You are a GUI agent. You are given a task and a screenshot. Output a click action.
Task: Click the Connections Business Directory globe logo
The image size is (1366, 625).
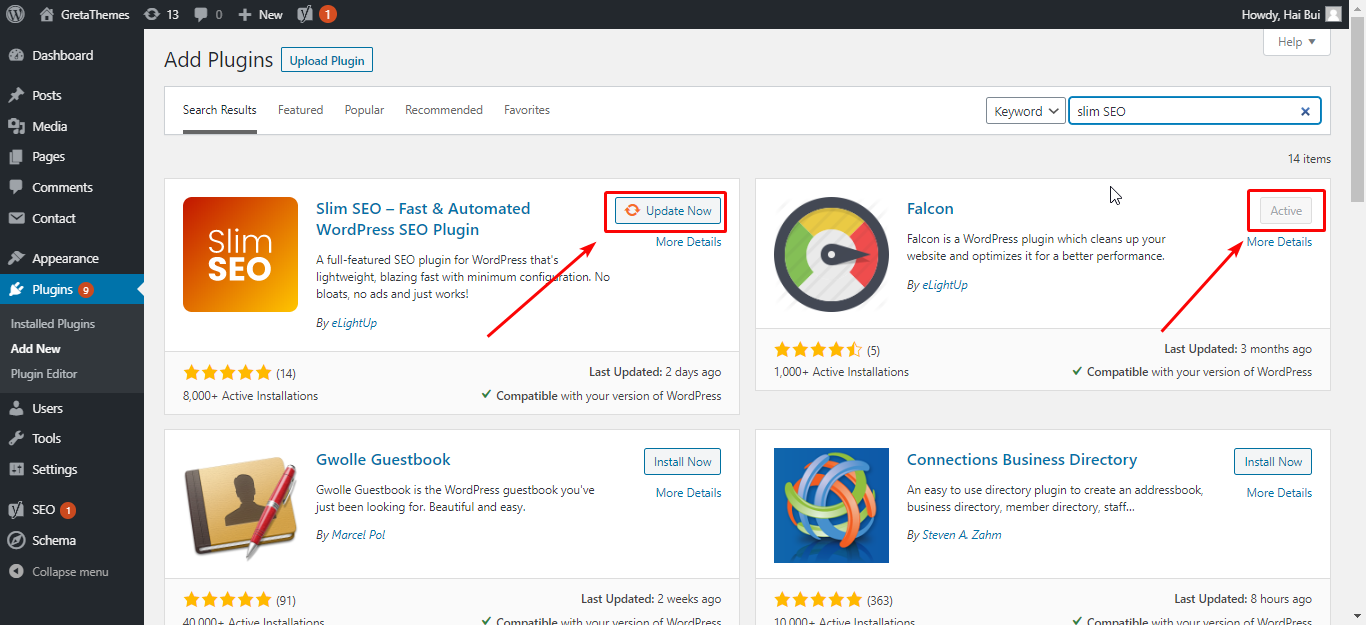[831, 505]
